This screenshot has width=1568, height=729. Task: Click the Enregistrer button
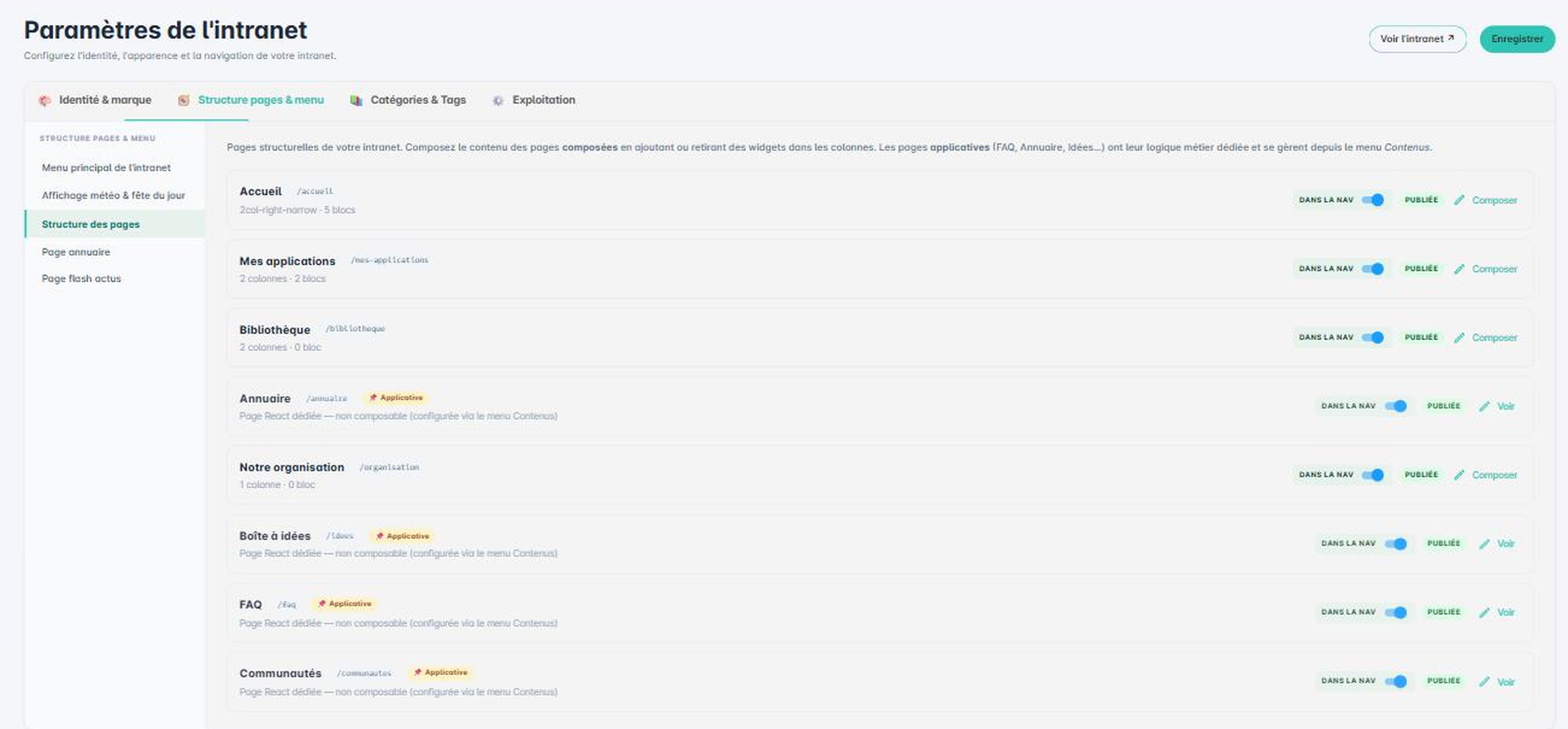click(x=1517, y=39)
